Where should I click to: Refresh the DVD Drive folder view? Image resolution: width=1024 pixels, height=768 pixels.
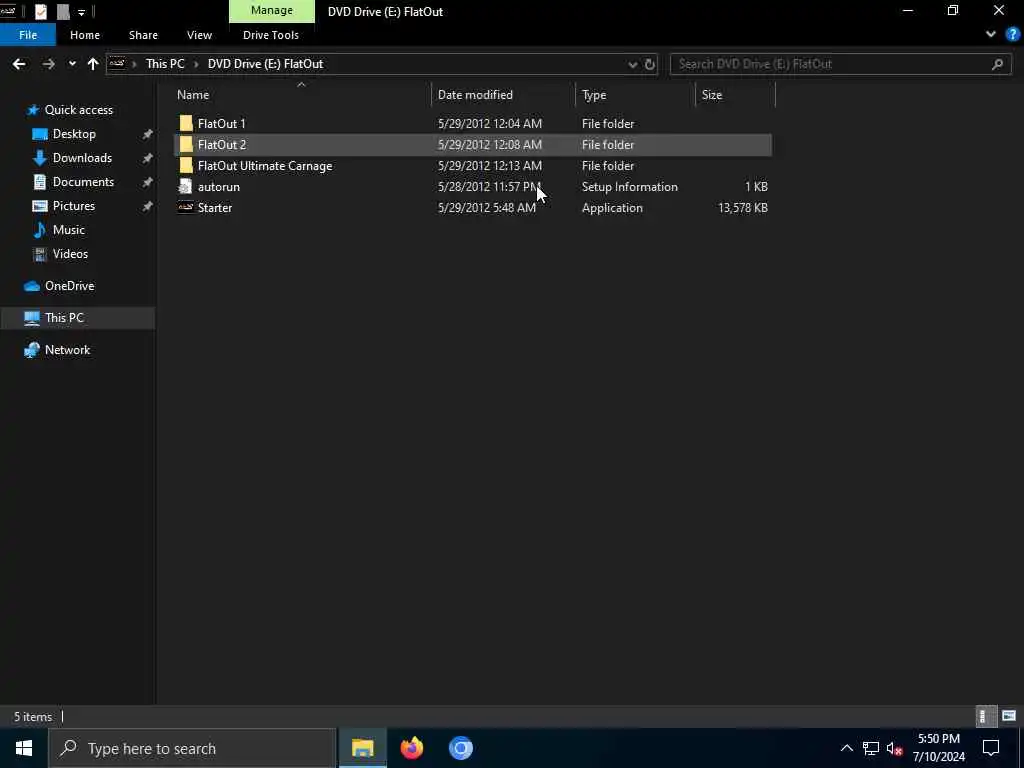(650, 64)
